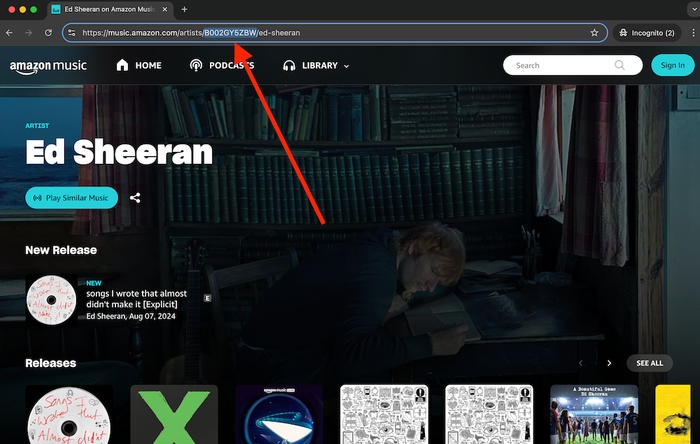Open the site information icon in address bar
Screen dimensions: 700x444
72,33
